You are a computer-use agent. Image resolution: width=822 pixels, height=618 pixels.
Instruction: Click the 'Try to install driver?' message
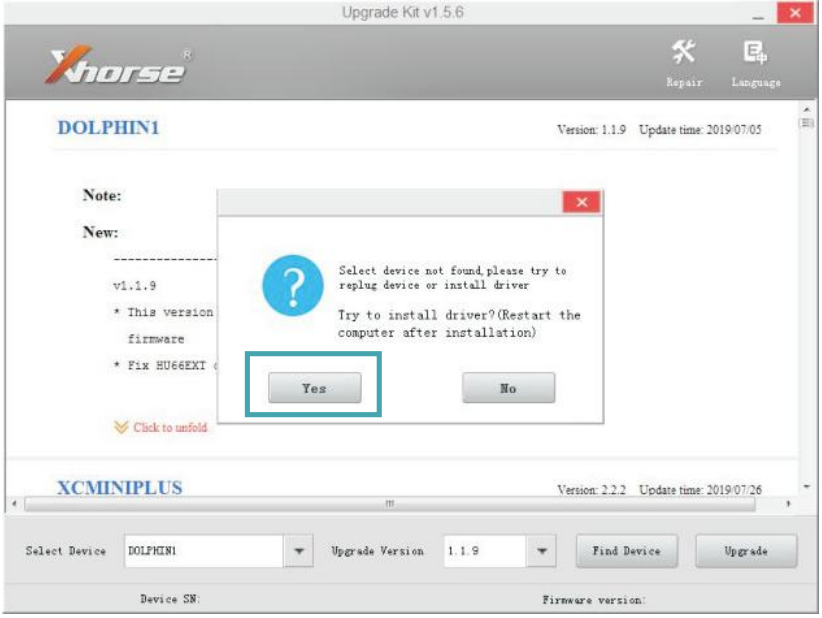pyautogui.click(x=459, y=324)
